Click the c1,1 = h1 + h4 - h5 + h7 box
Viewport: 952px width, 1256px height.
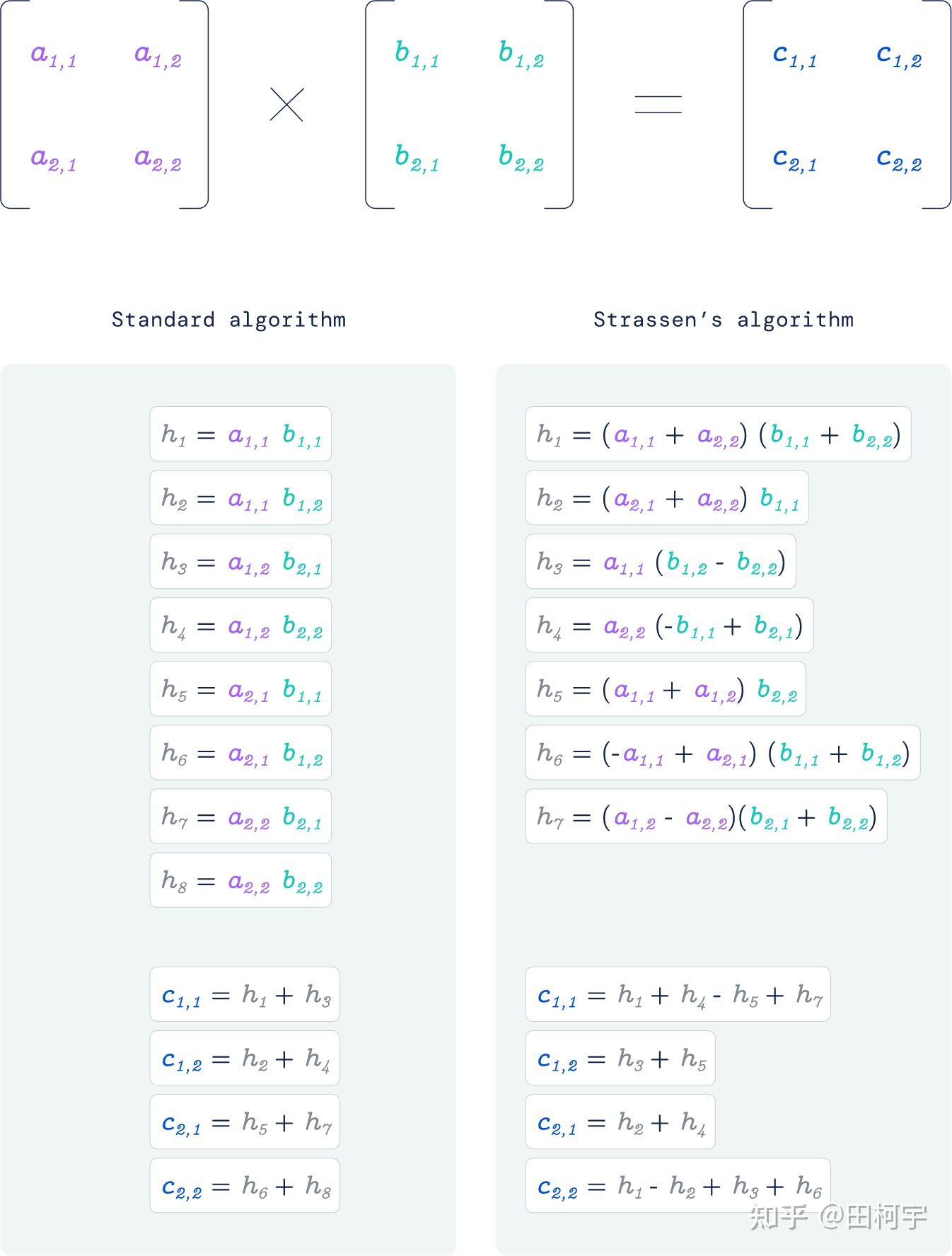pos(678,994)
